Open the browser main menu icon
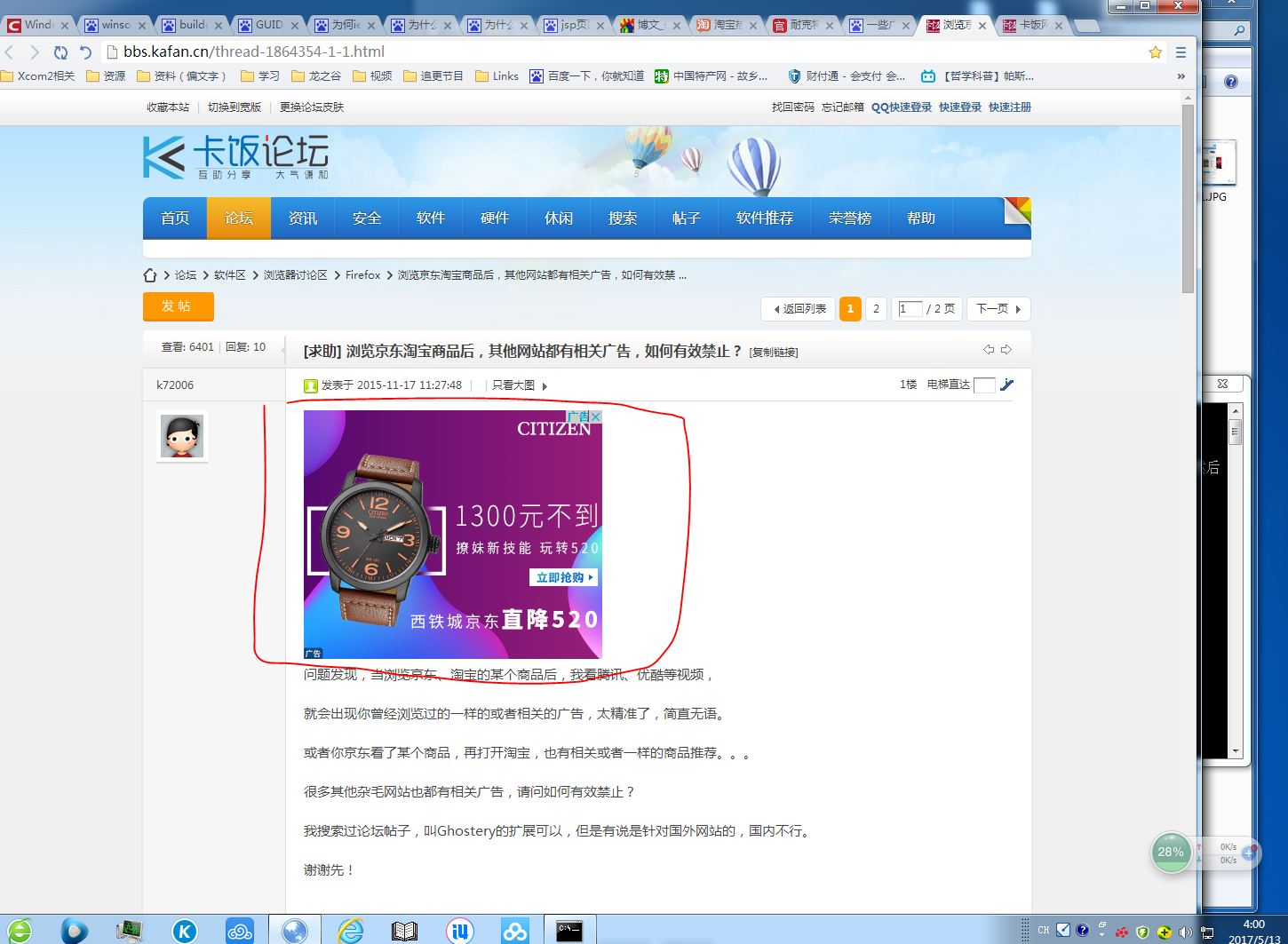The width and height of the screenshot is (1288, 944). (x=1181, y=52)
